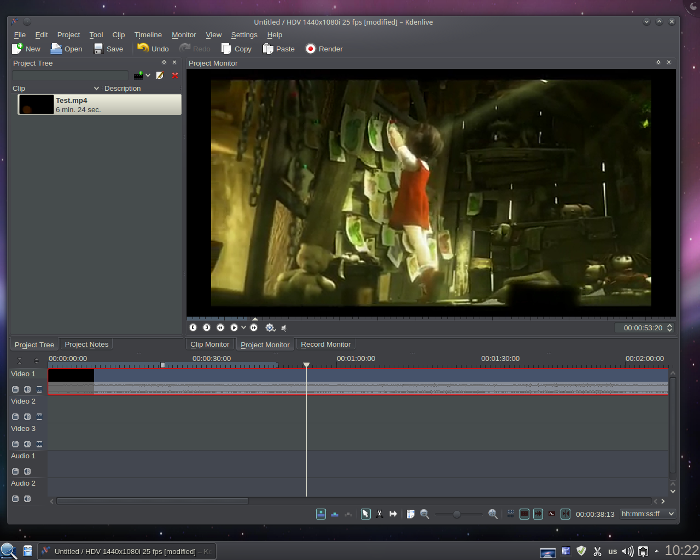Undo the last action from the toolbar

click(x=143, y=48)
